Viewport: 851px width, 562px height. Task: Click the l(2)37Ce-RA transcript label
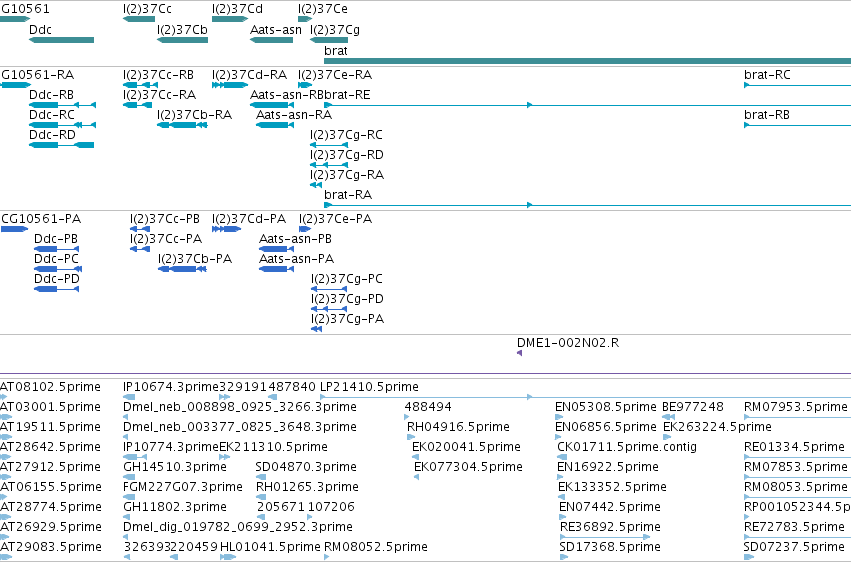(x=335, y=75)
